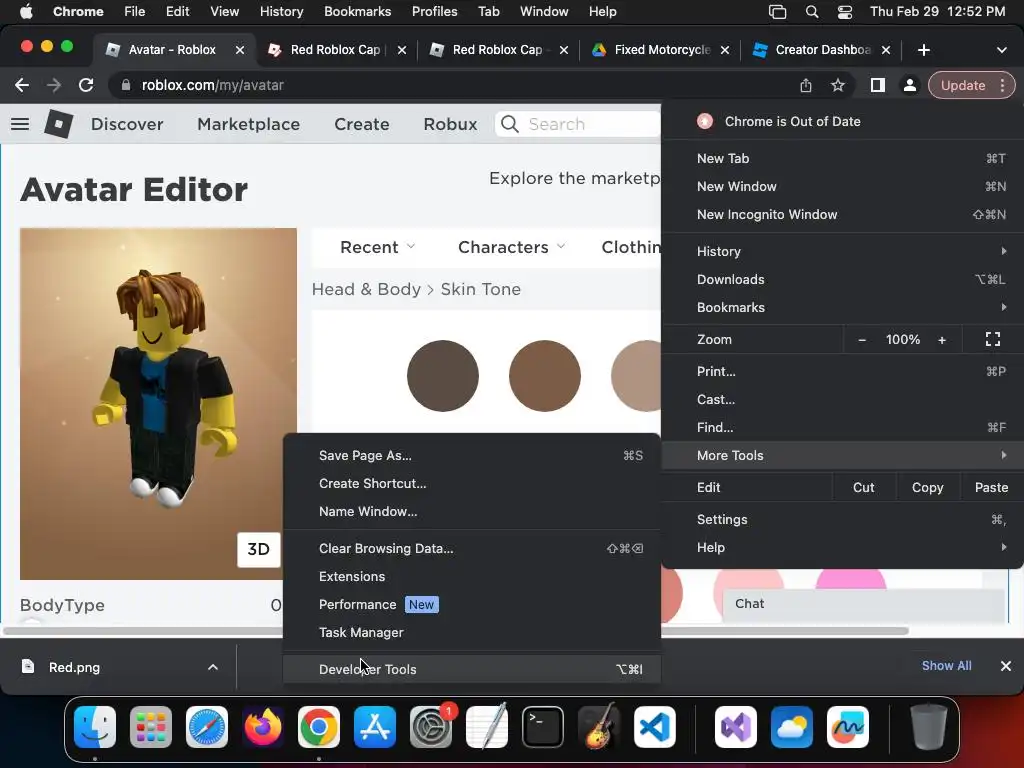Click the avatar preview thumbnail

tap(158, 404)
